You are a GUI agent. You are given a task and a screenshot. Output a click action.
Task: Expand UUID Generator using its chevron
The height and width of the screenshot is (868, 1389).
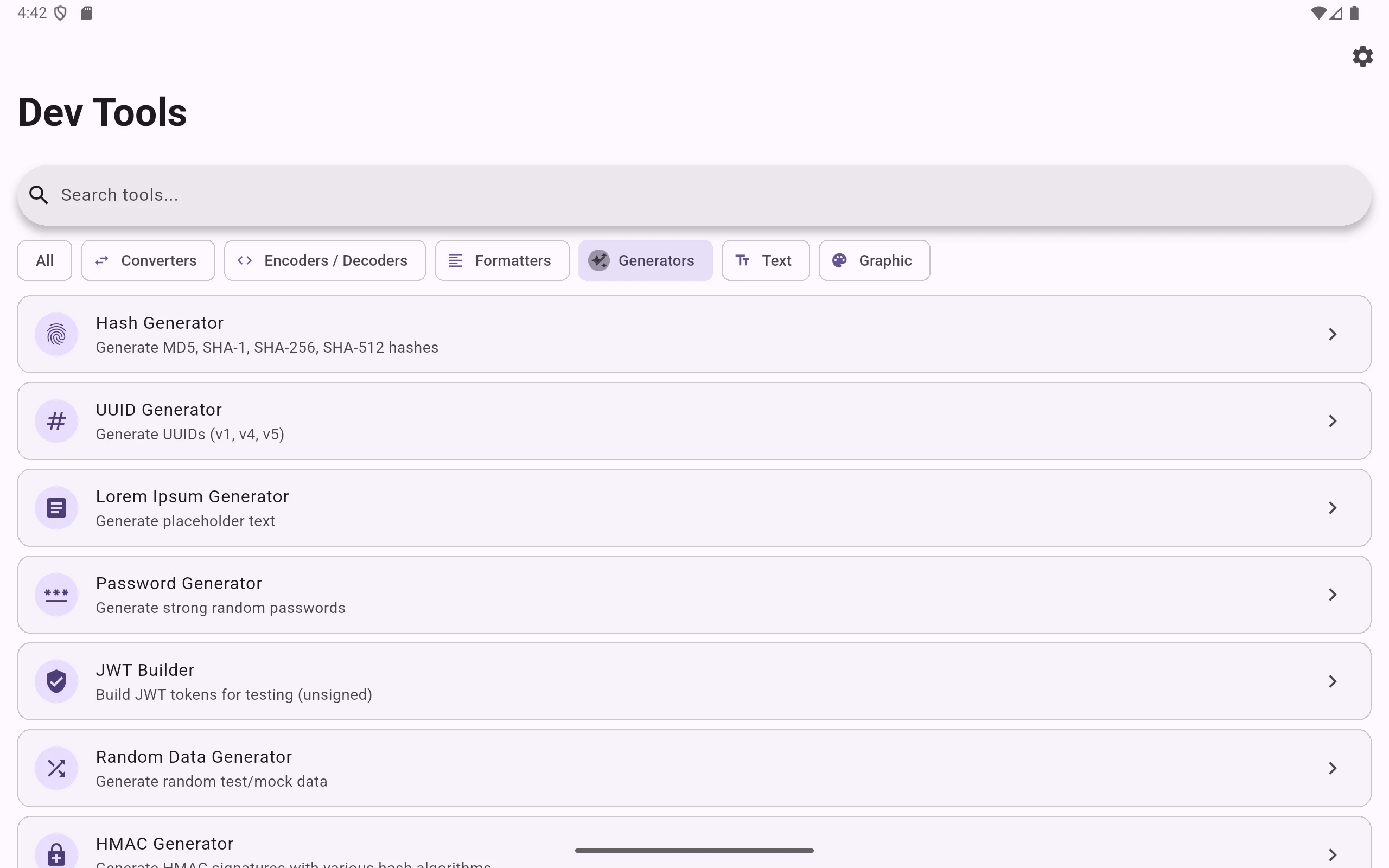(1333, 421)
